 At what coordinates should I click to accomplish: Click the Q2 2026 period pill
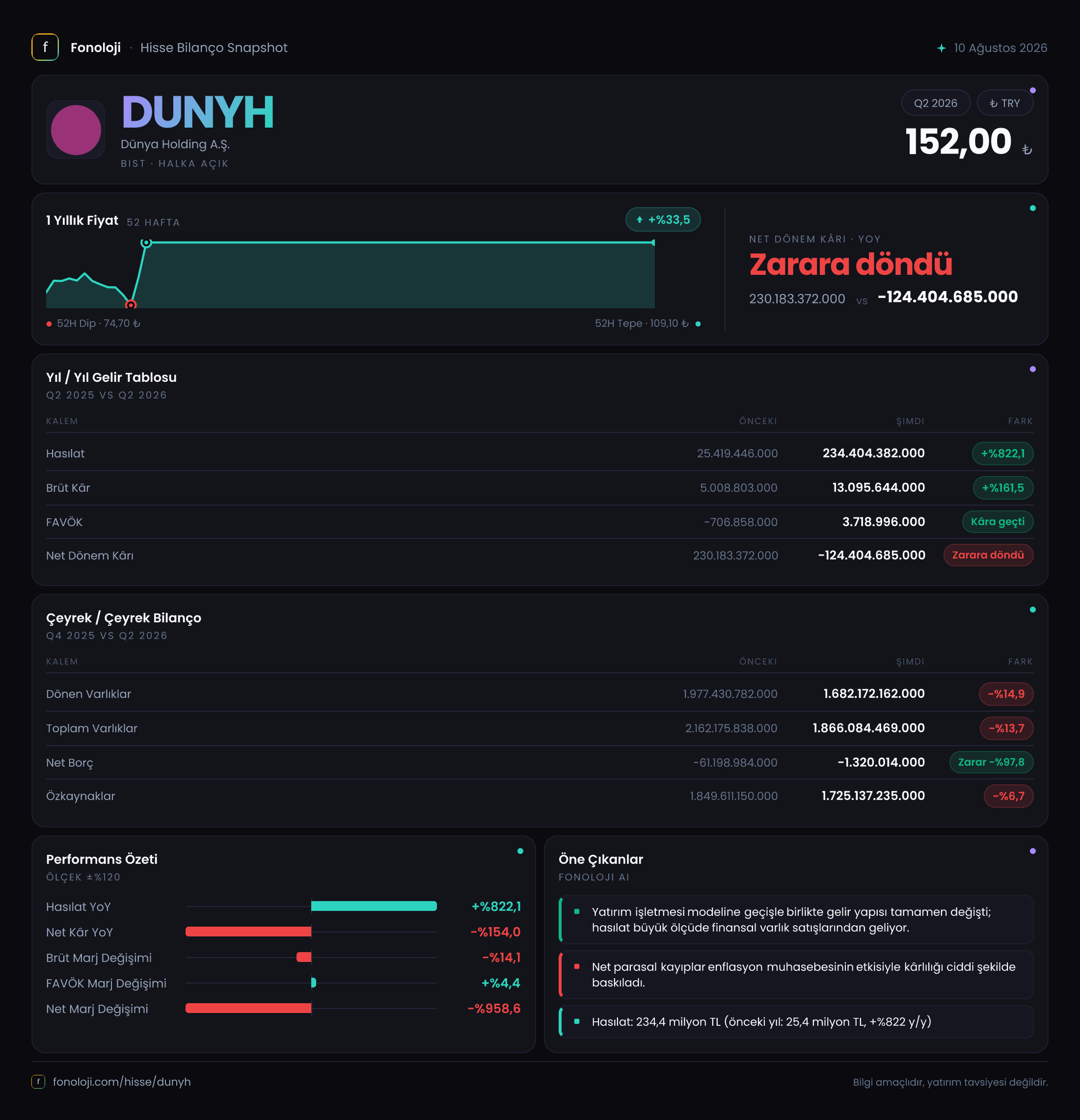coord(936,104)
